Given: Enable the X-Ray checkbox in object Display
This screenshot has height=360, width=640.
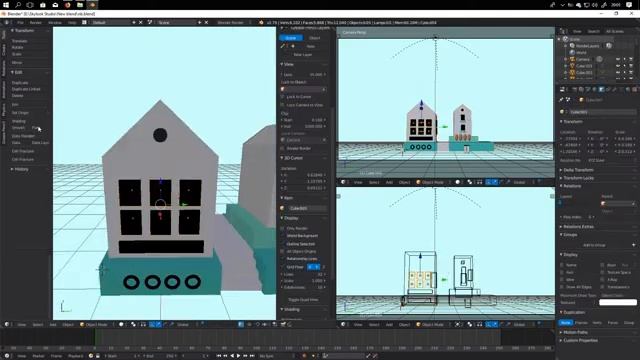Looking at the screenshot, I should point(602,280).
